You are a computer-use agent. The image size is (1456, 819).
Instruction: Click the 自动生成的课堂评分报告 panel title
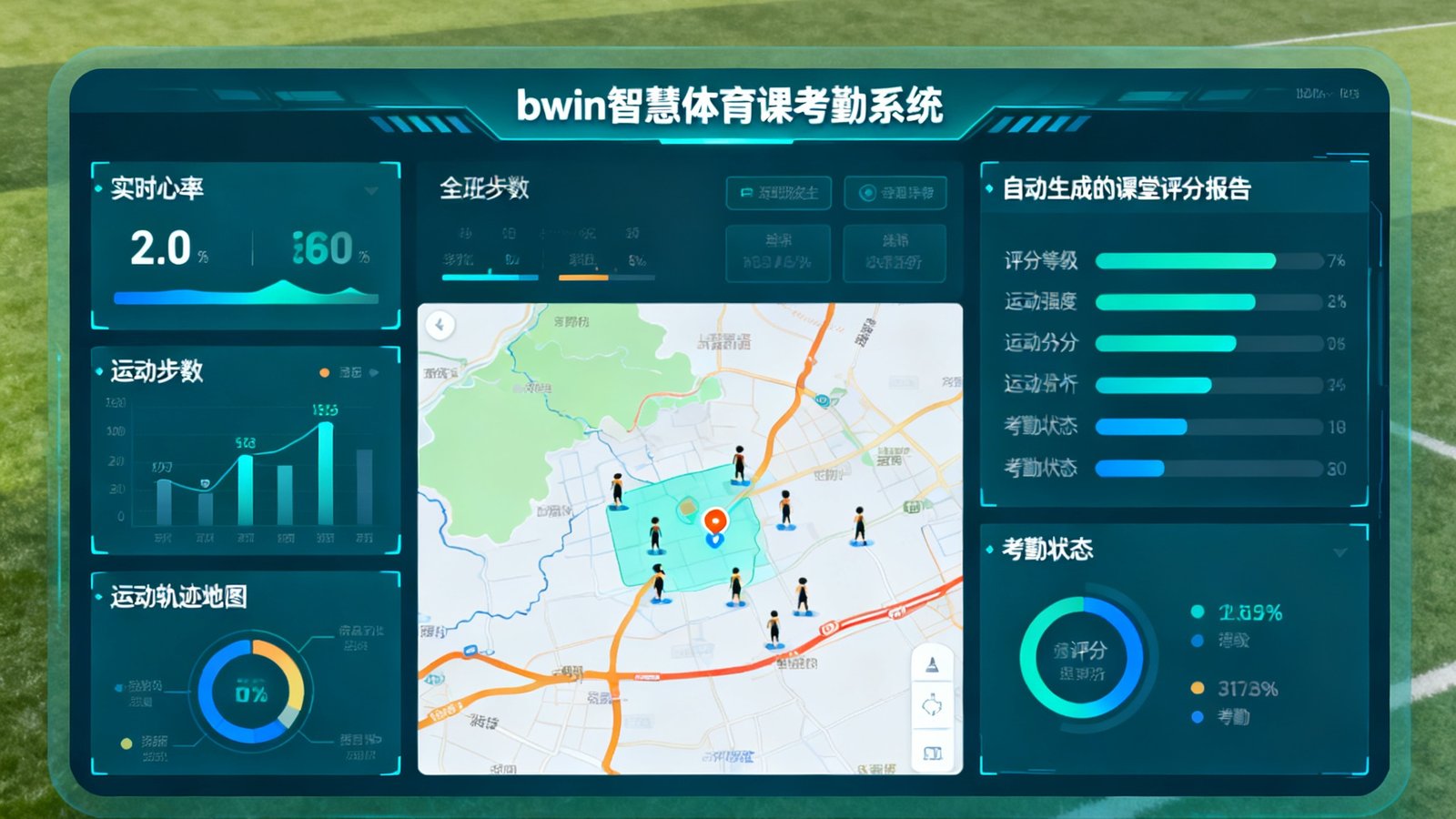pyautogui.click(x=1126, y=188)
